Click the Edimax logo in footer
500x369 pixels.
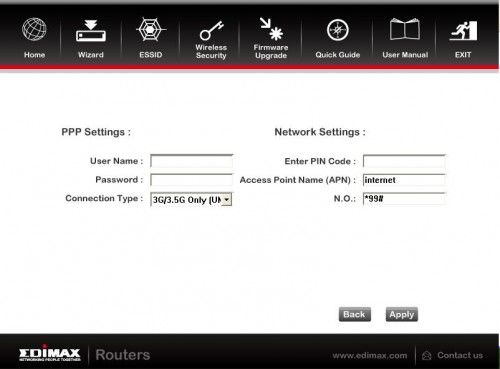(x=50, y=353)
